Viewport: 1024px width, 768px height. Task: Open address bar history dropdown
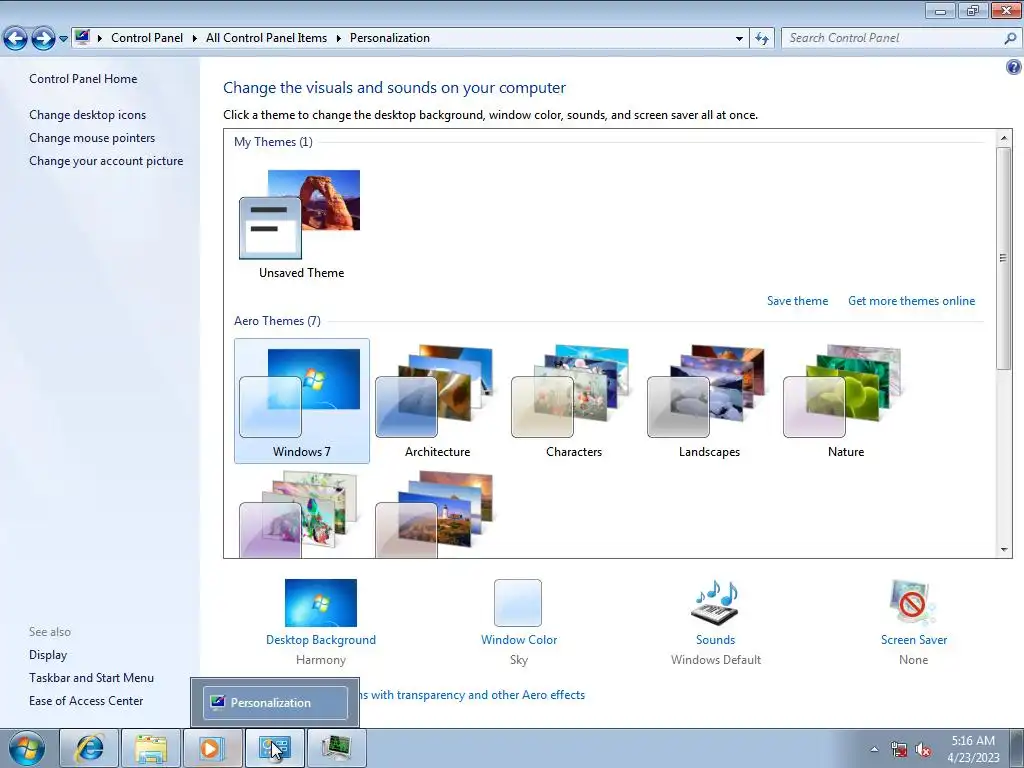(x=739, y=39)
